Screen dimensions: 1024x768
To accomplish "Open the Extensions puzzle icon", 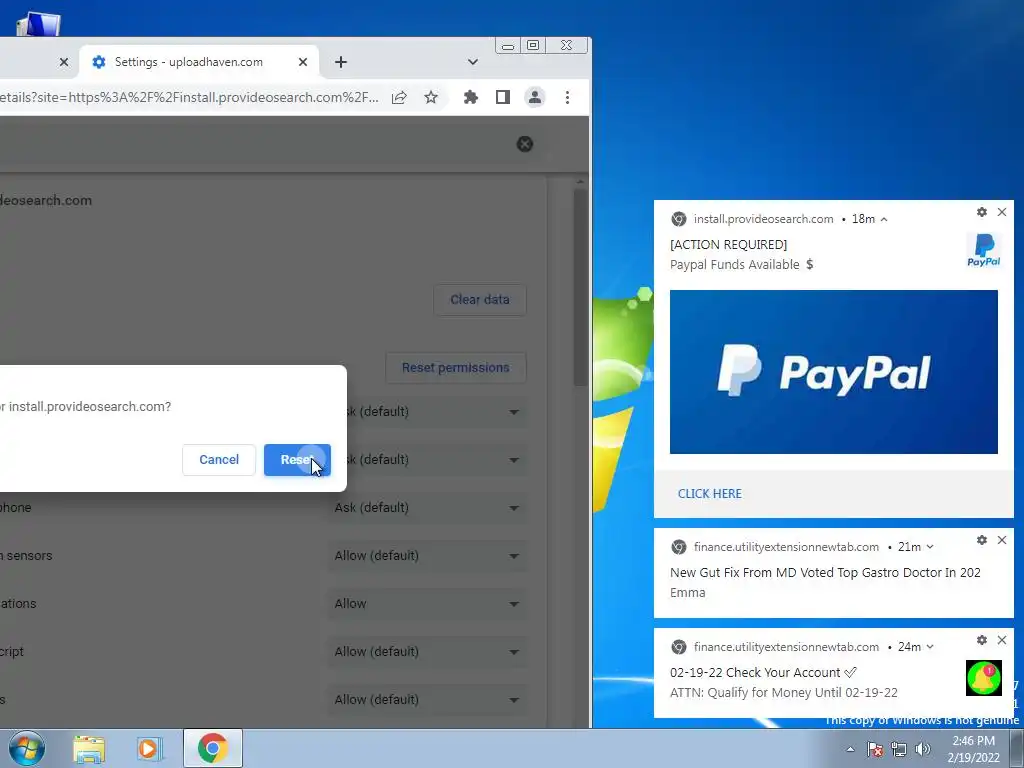I will pos(471,97).
